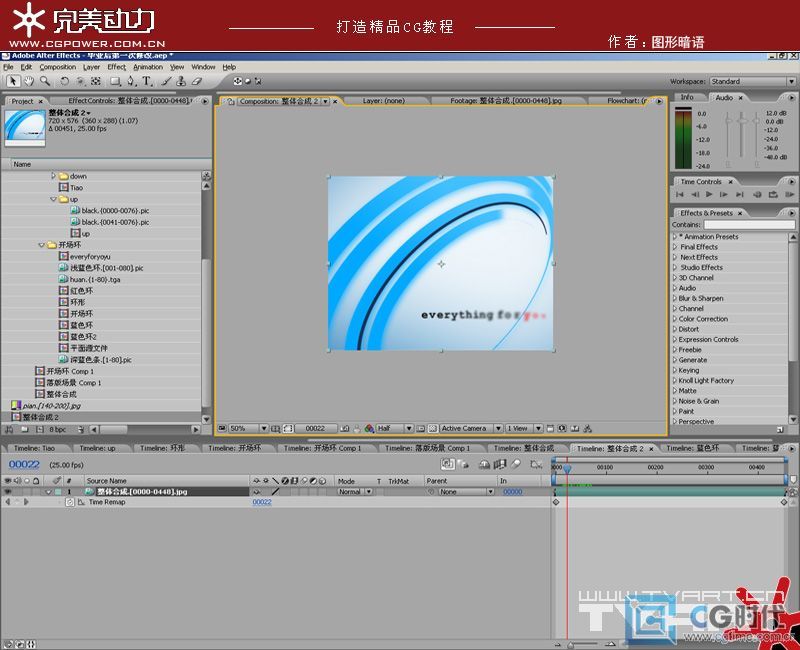
Task: Open layer Normal blending mode dropdown
Action: click(x=355, y=492)
